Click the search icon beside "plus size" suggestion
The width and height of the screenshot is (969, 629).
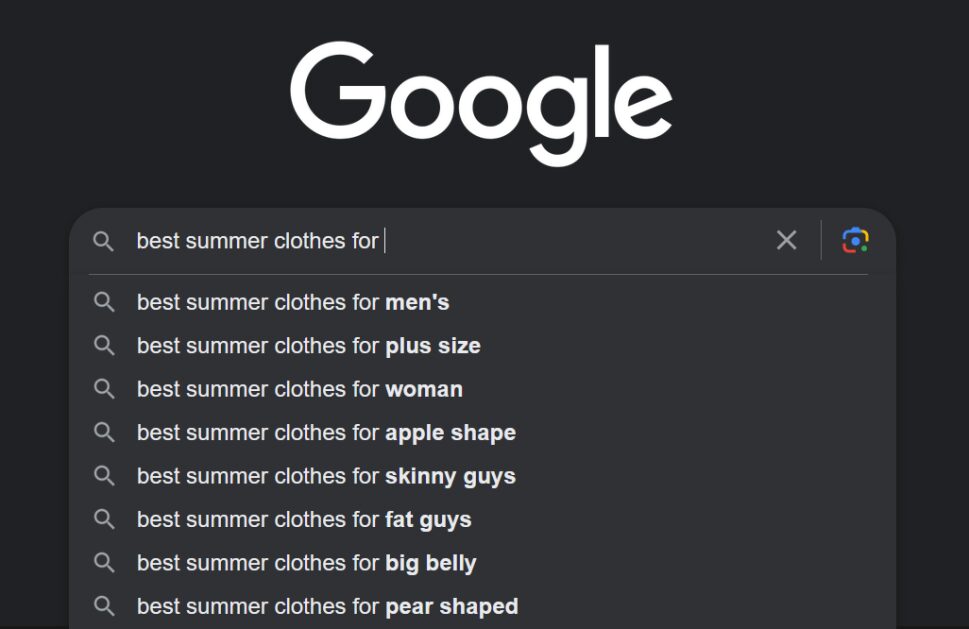(104, 346)
